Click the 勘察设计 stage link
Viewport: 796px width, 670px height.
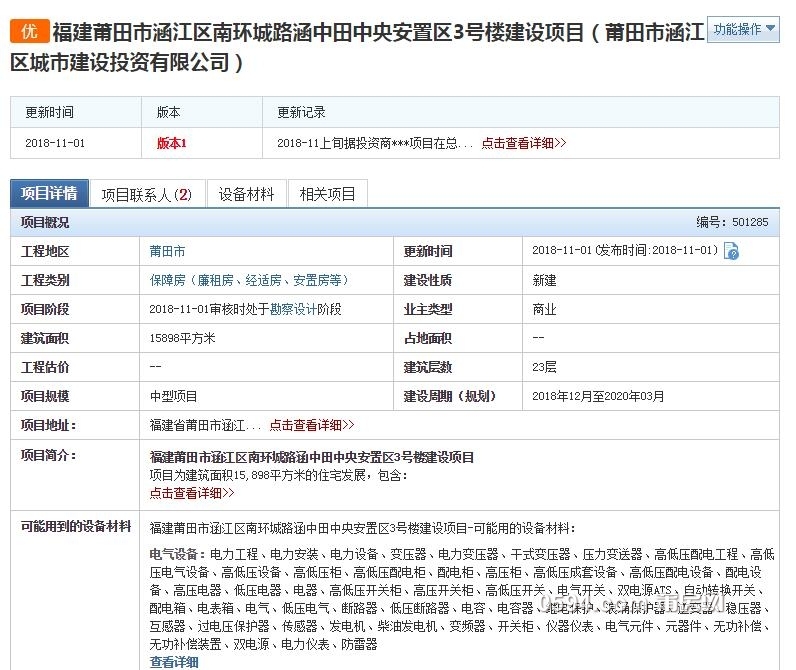coord(293,309)
